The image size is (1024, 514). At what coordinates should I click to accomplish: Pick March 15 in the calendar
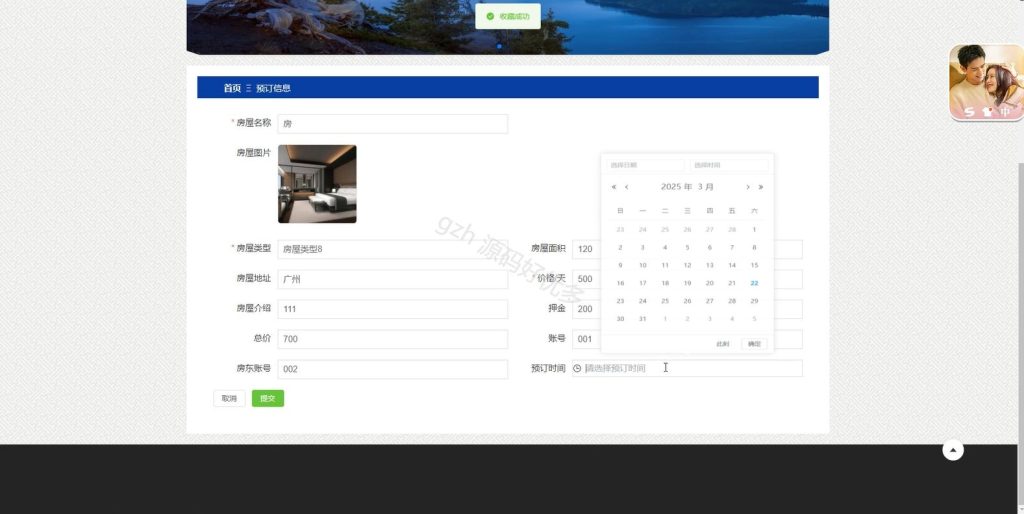[x=754, y=265]
